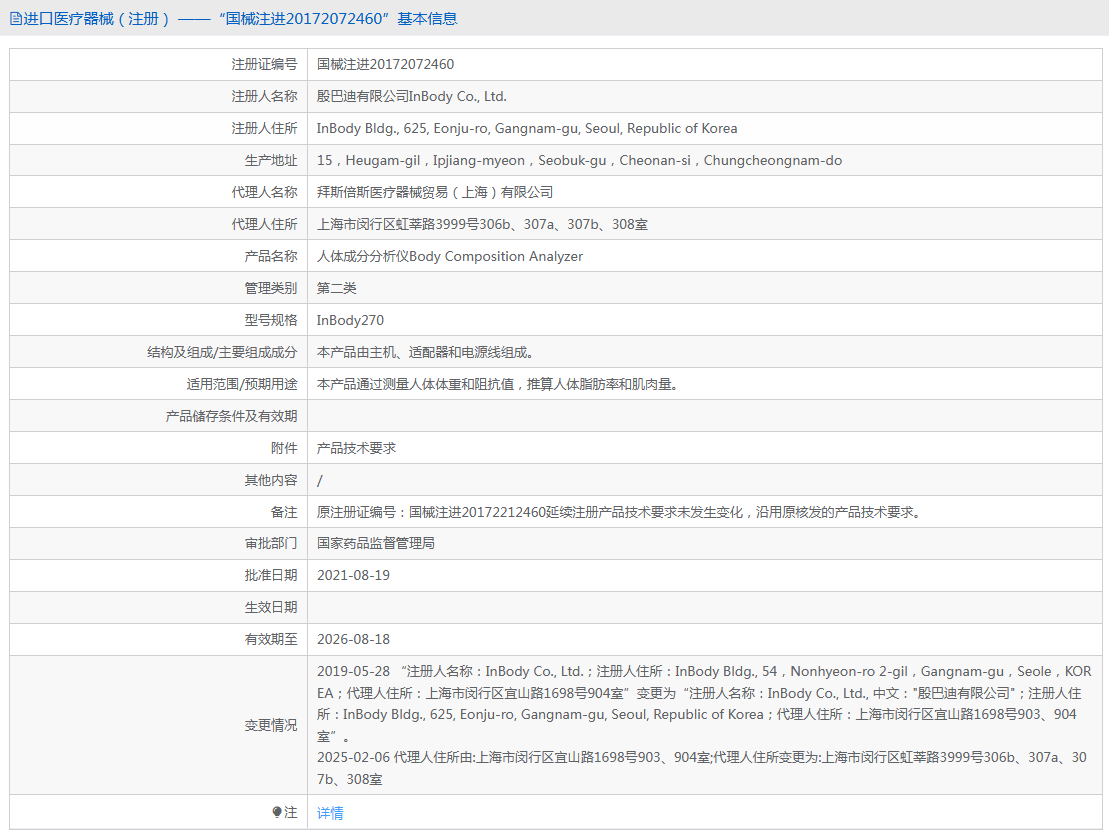Click the 结构及组成/主要组成成分 label

[x=222, y=352]
